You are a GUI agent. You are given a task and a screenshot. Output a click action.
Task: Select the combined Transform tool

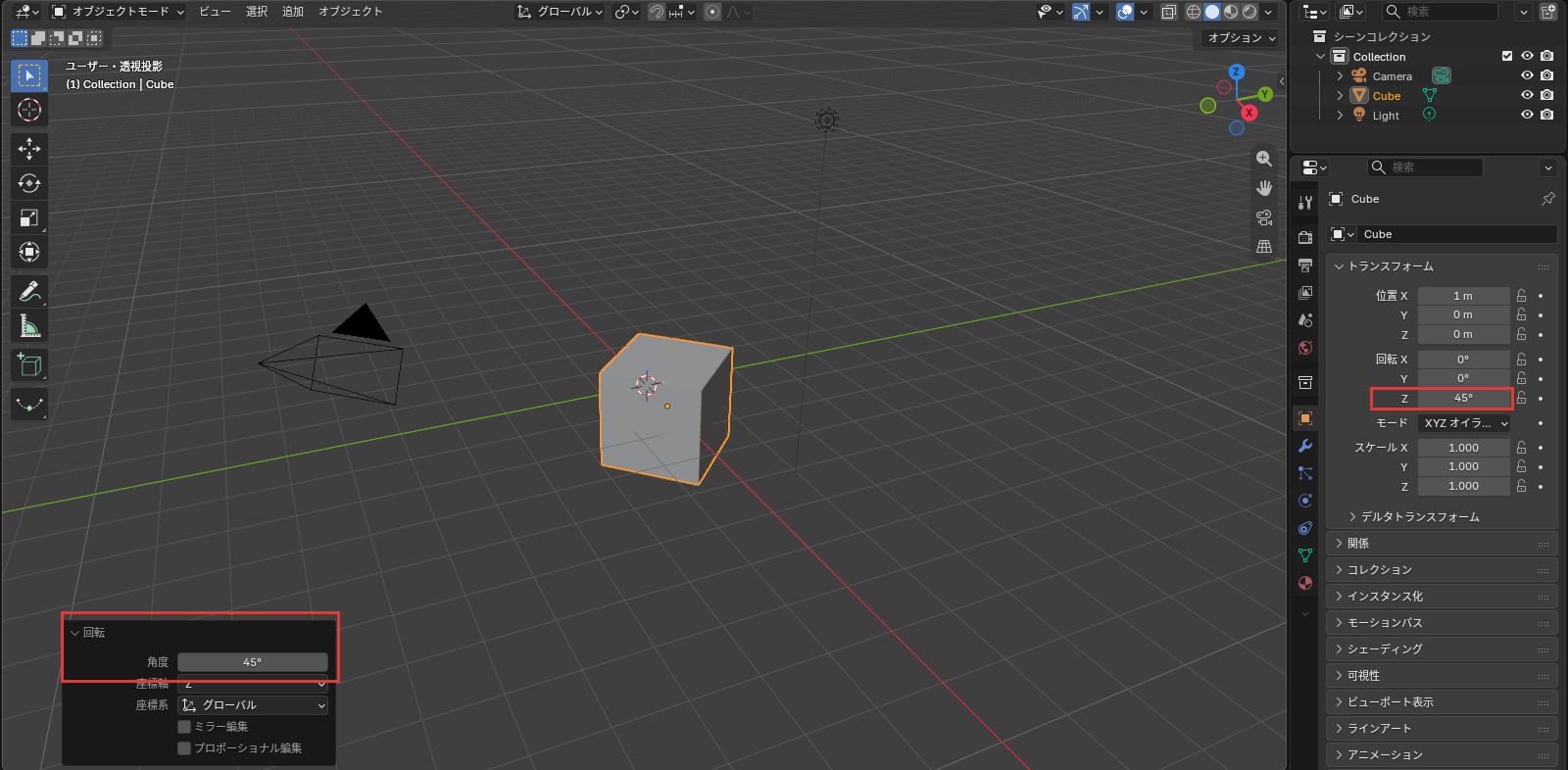(x=29, y=252)
